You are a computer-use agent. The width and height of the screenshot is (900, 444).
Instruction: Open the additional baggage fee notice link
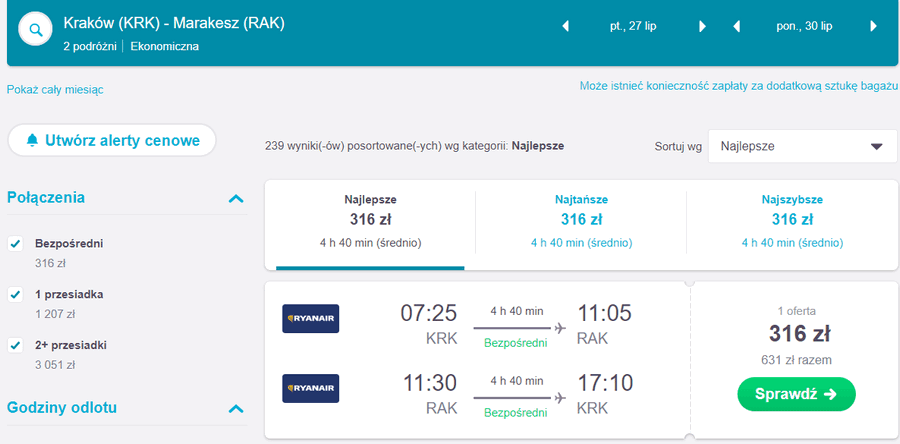[738, 86]
